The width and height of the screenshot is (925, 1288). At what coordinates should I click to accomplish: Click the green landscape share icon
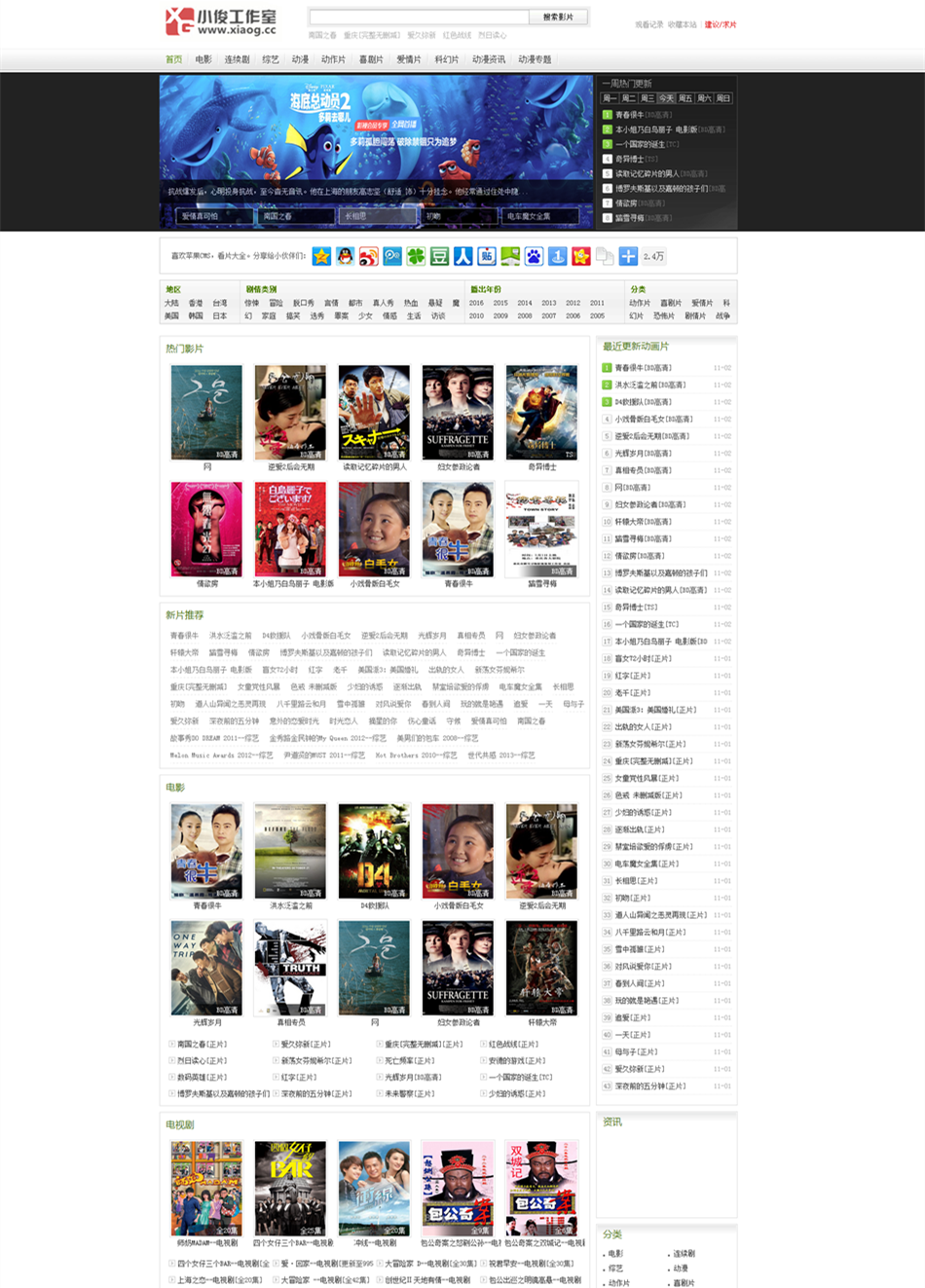pos(510,256)
